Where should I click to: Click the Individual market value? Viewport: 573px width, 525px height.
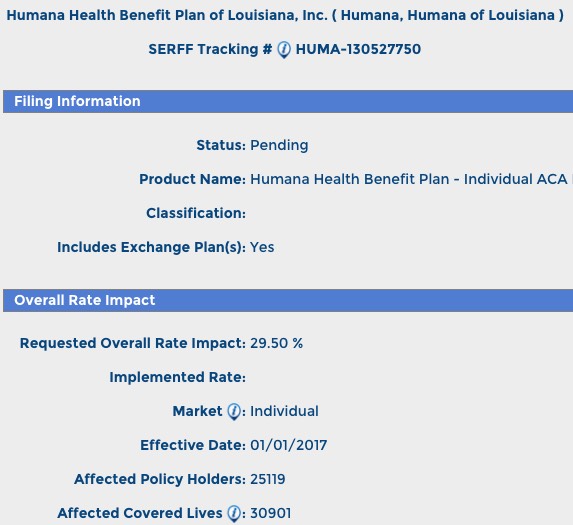click(x=284, y=411)
